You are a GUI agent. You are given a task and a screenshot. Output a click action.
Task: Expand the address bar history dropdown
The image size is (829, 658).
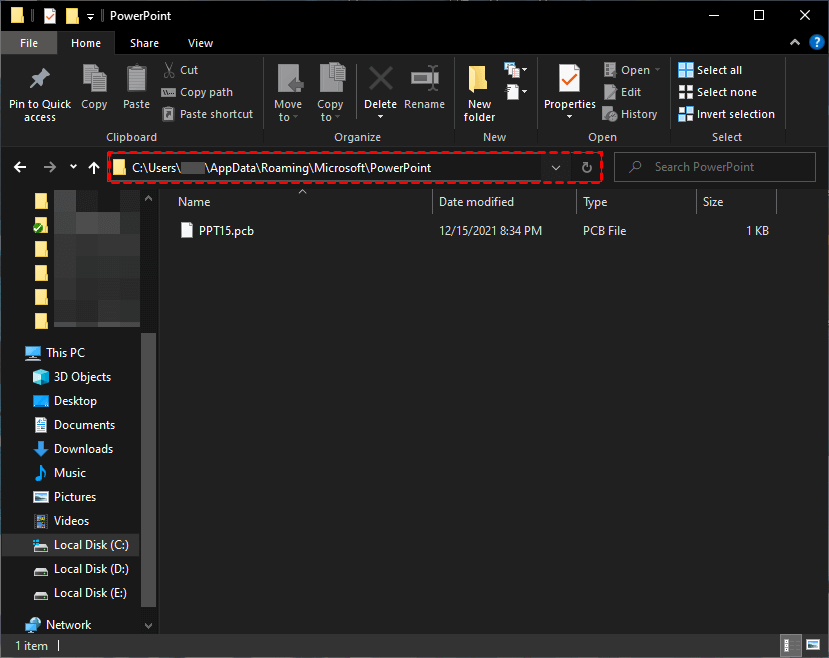tap(556, 168)
